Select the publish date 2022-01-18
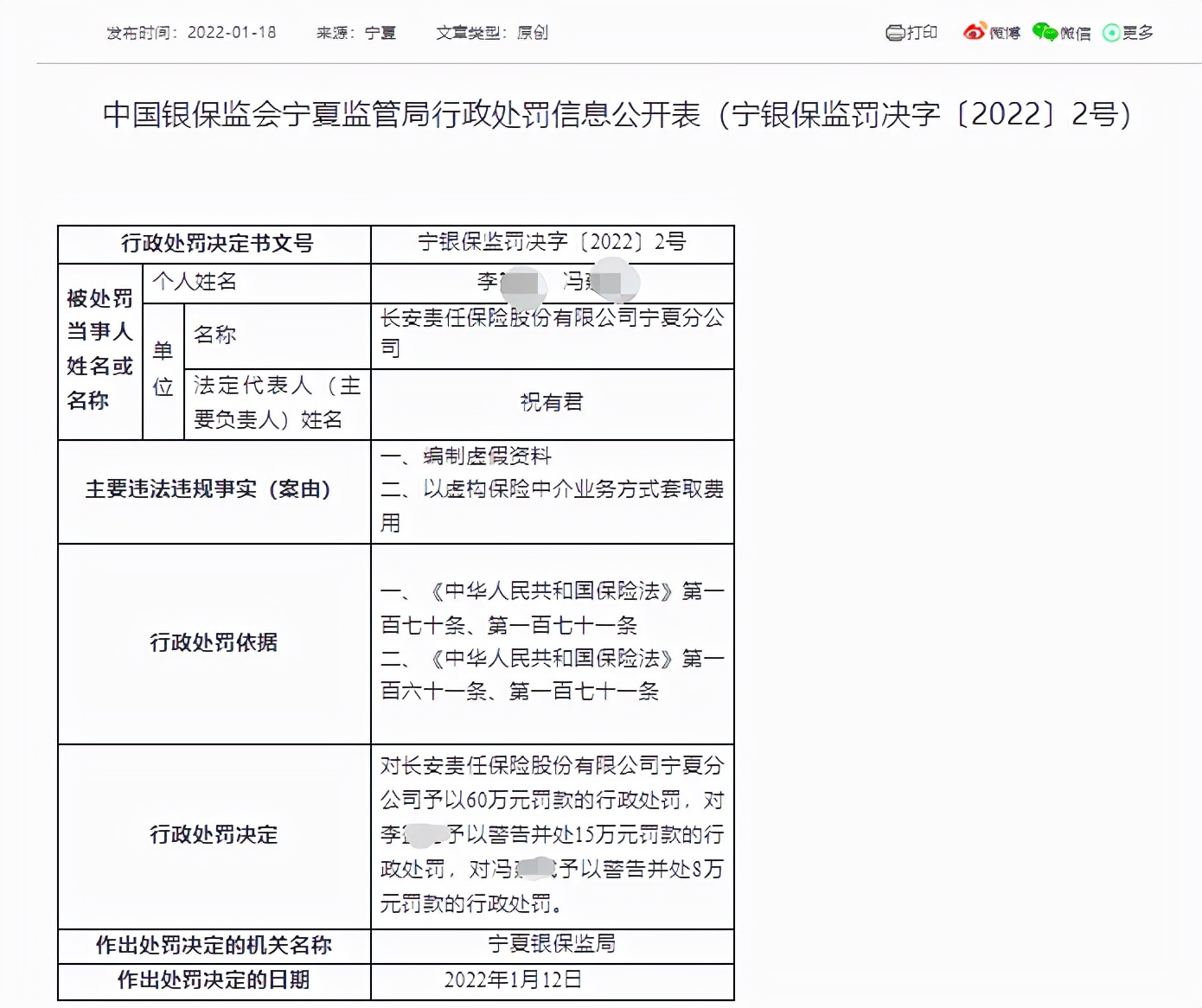The image size is (1202, 1008). [232, 33]
